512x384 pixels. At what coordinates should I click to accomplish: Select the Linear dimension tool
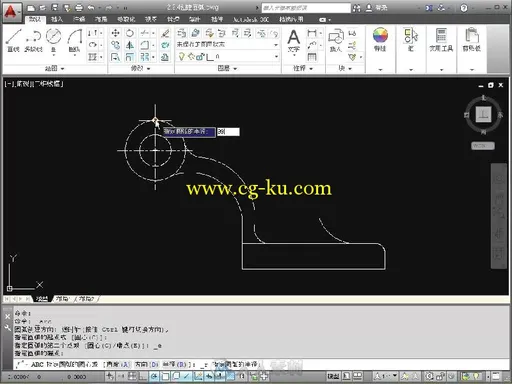pyautogui.click(x=312, y=33)
